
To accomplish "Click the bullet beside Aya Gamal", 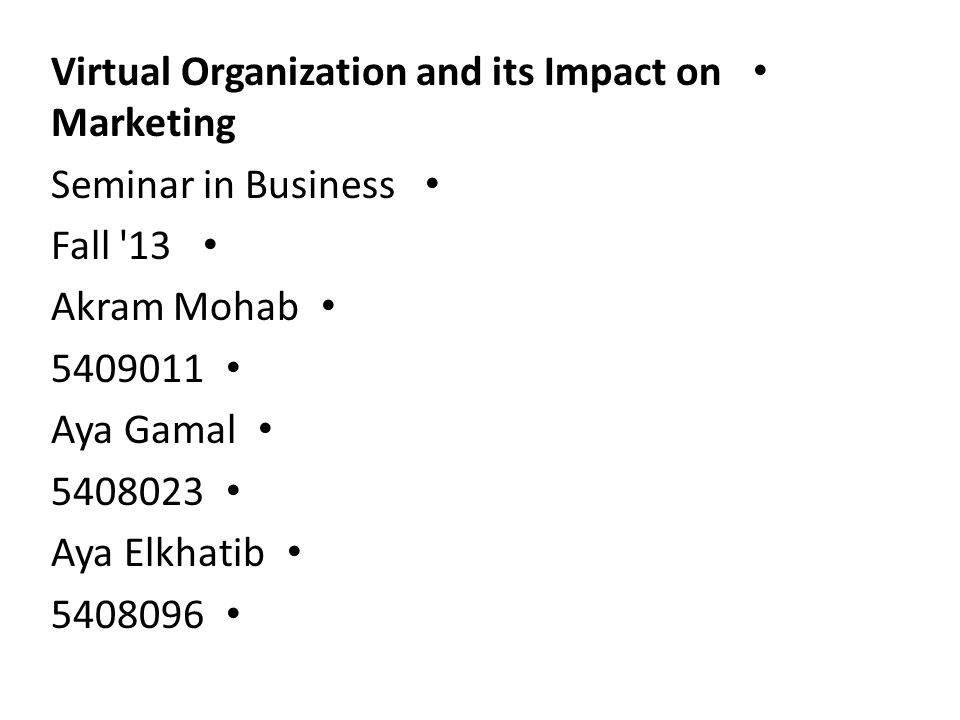I will coord(266,429).
